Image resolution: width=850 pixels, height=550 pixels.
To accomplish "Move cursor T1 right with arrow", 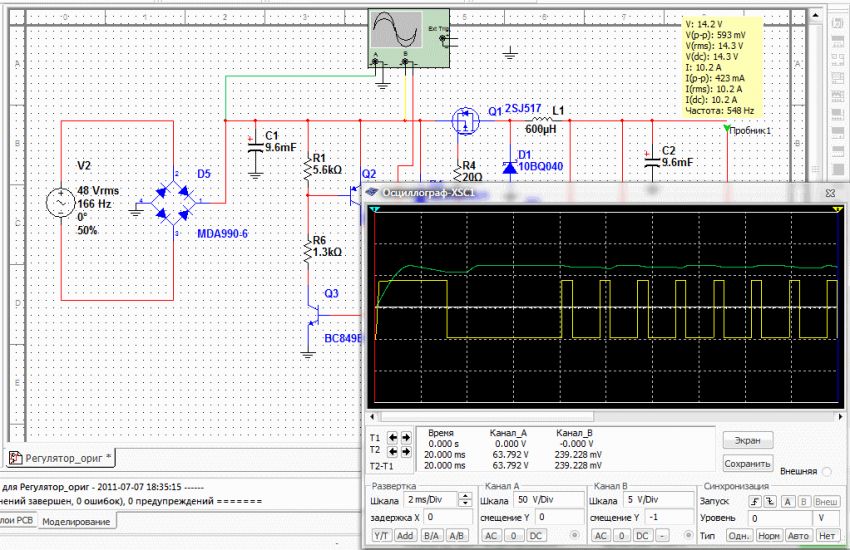I will coord(407,437).
